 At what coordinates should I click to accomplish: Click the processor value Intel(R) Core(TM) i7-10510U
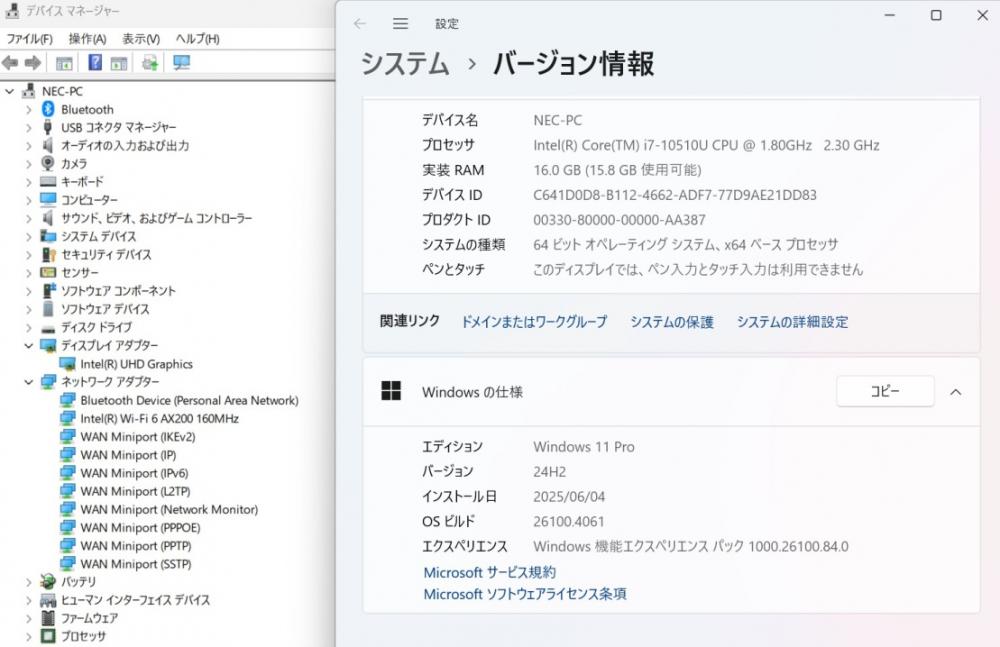[706, 145]
